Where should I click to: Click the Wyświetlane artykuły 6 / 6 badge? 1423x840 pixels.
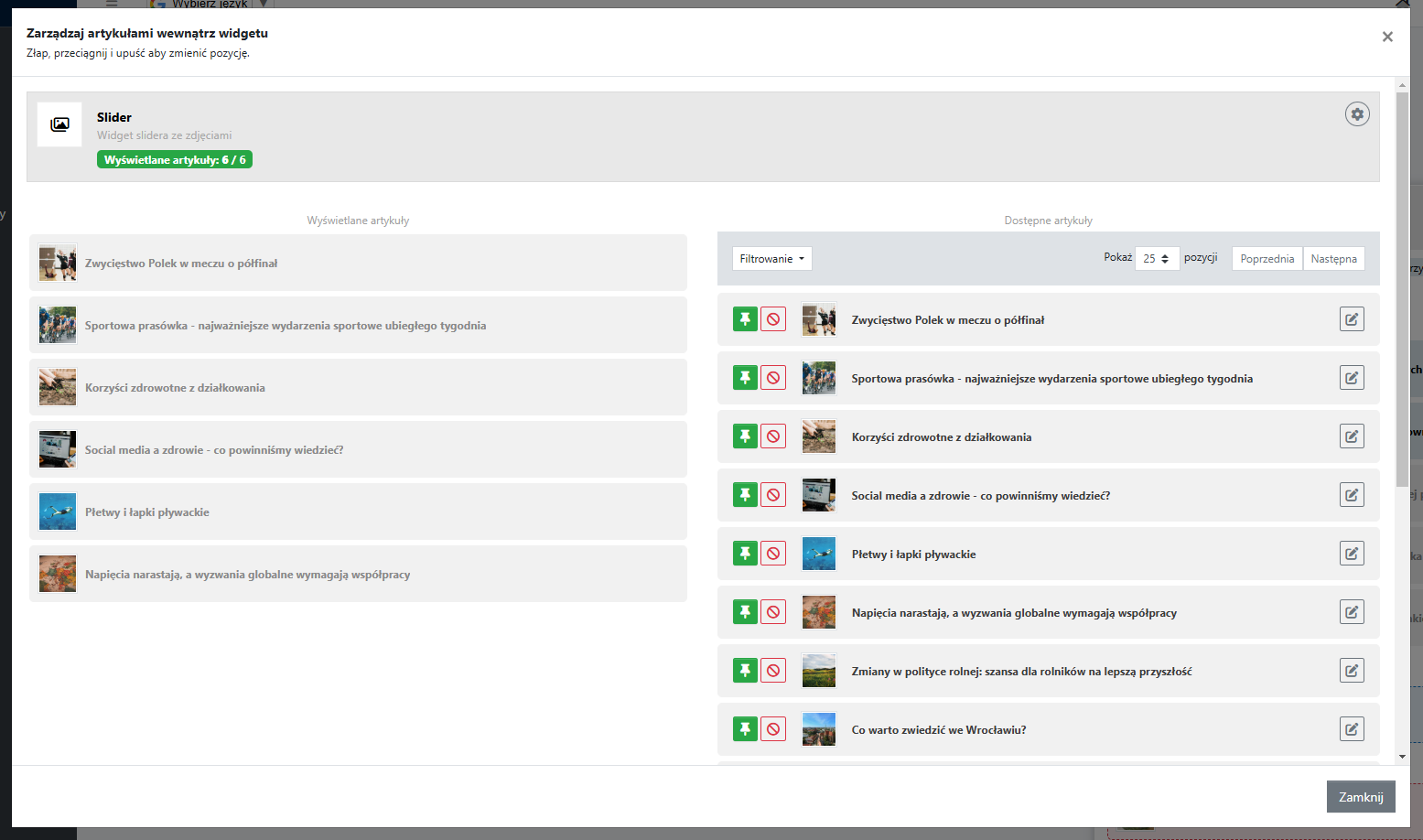click(175, 160)
